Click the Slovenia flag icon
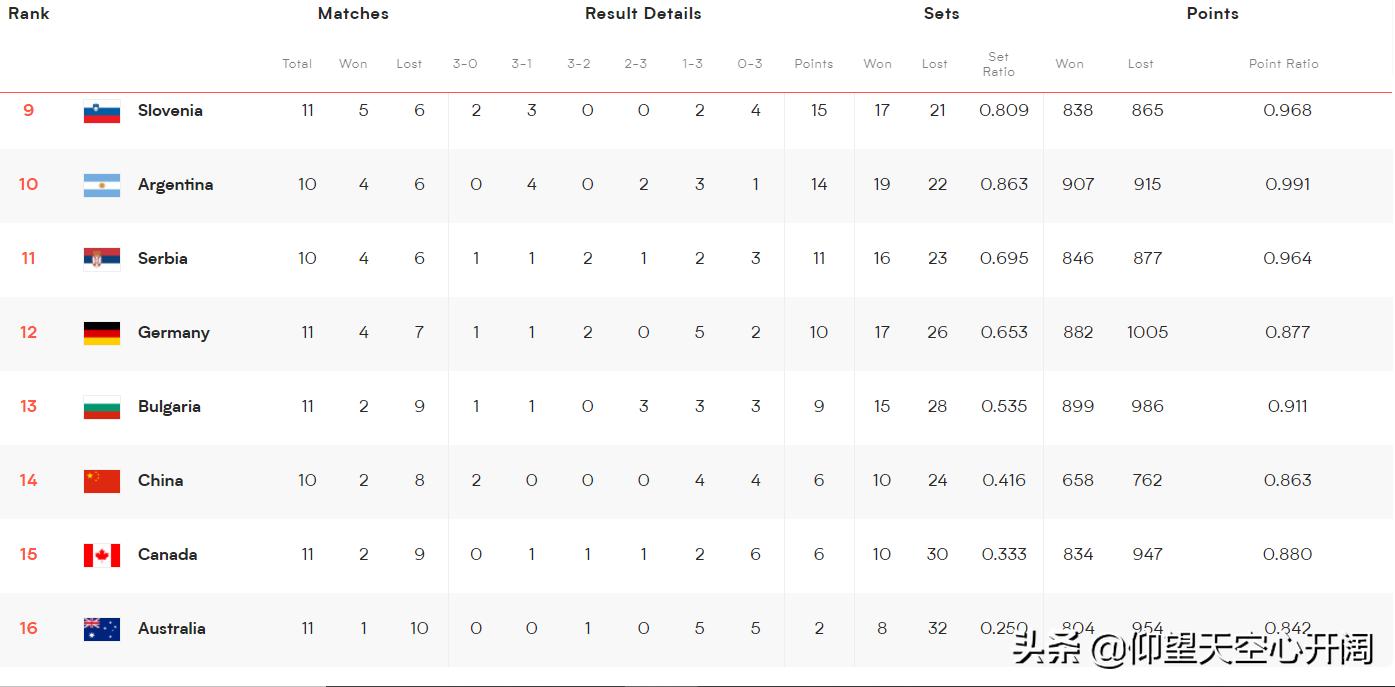Screen dimensions: 1395x687 tap(102, 112)
